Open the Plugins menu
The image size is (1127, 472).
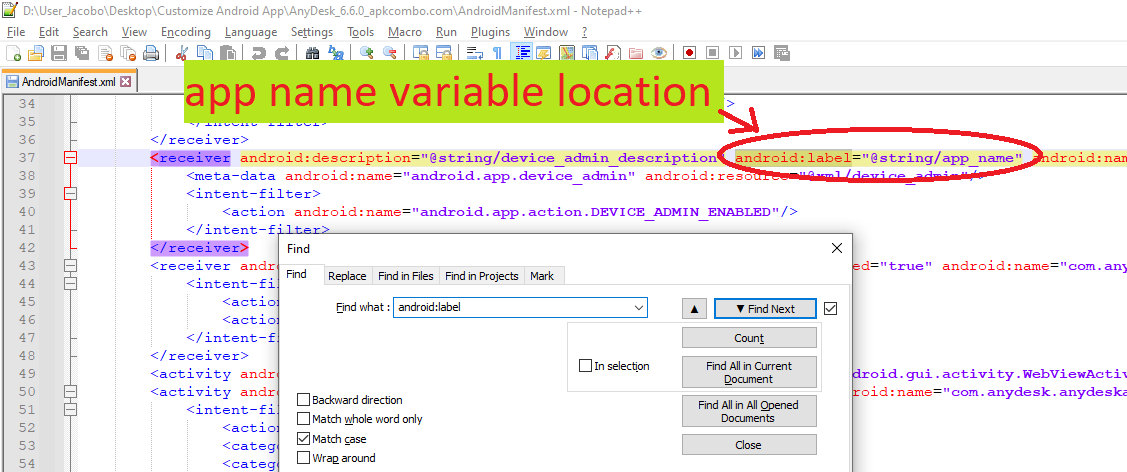(490, 32)
